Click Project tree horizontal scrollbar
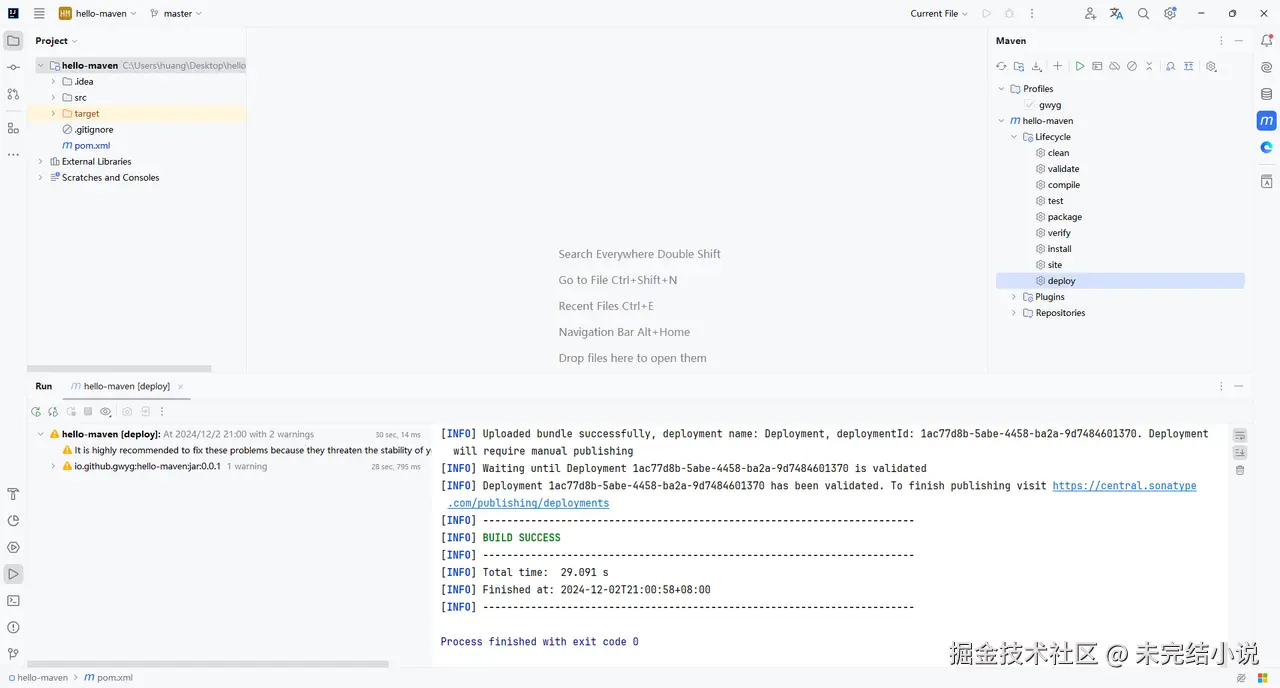Image resolution: width=1280 pixels, height=688 pixels. coord(120,369)
